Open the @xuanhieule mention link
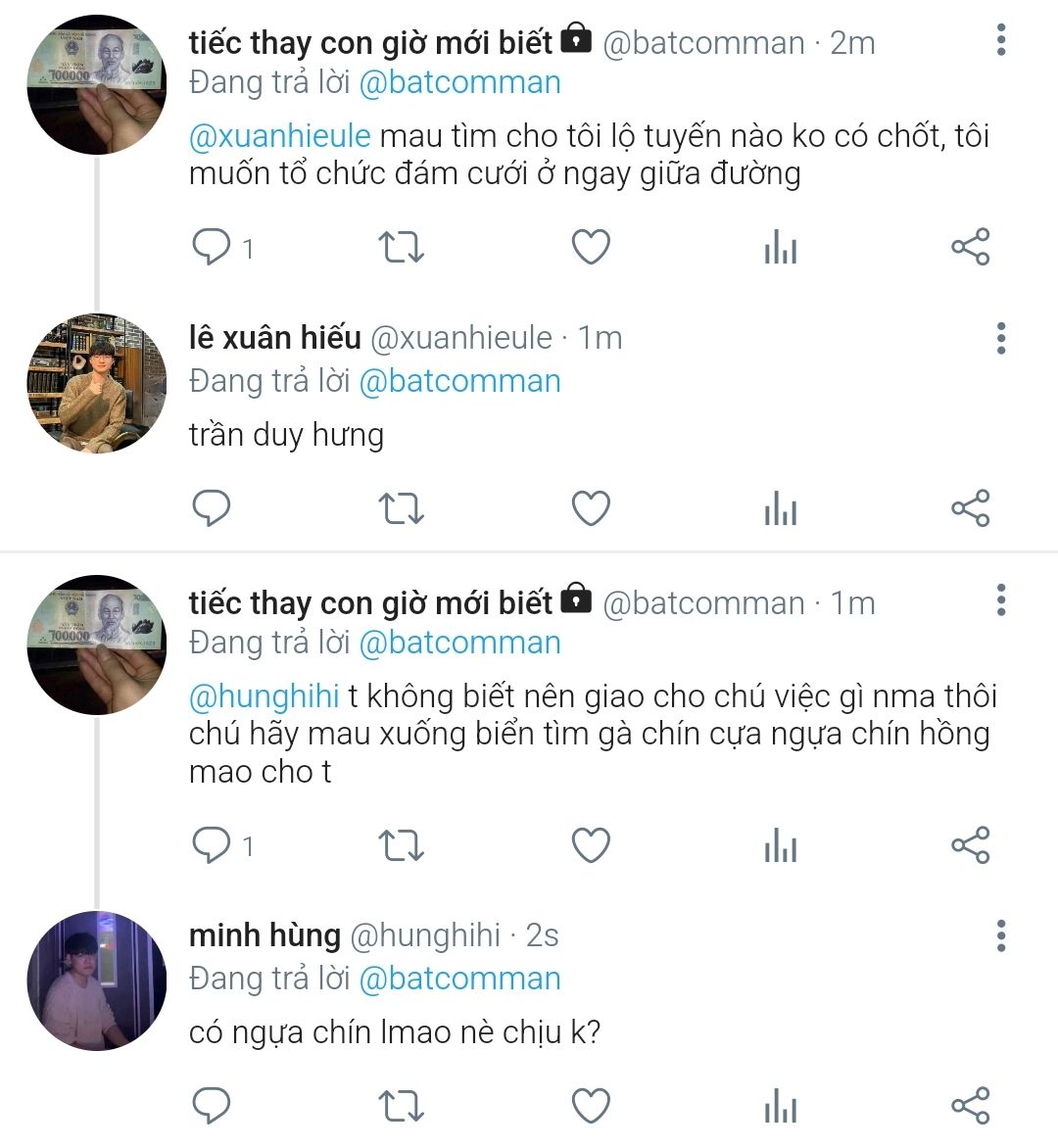1058x1148 pixels. tap(279, 135)
